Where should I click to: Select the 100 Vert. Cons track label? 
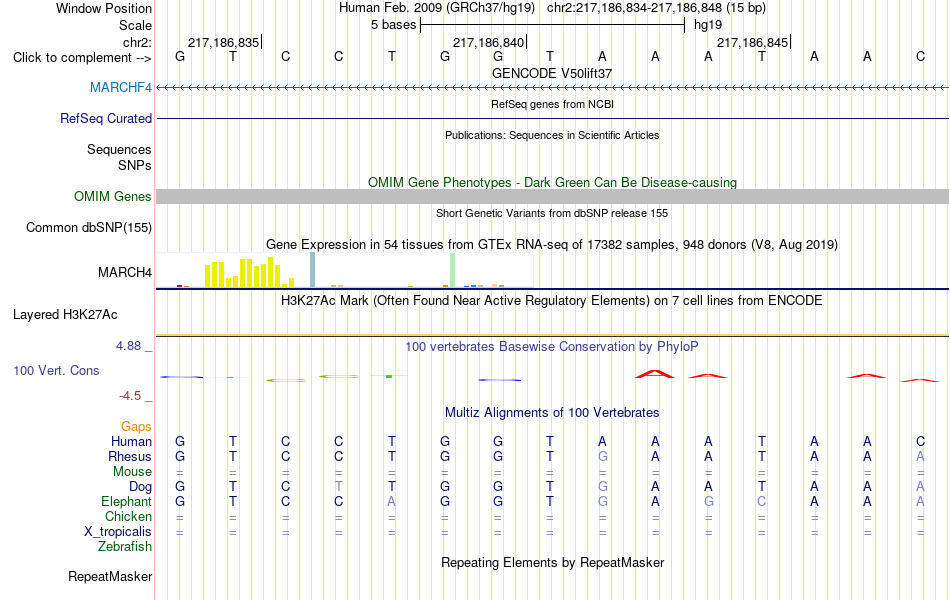coord(56,370)
